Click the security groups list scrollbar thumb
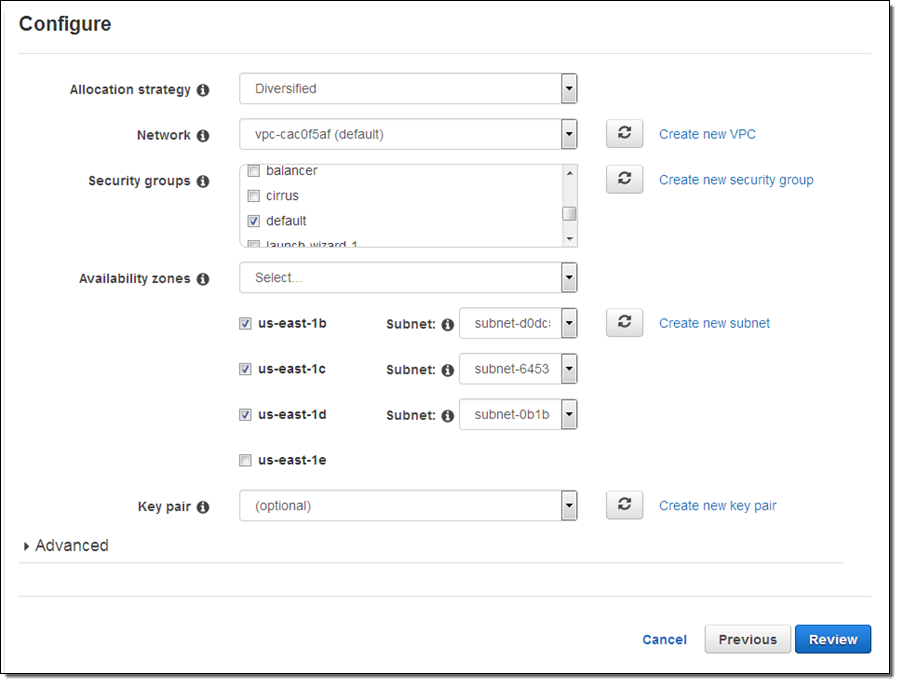The height and width of the screenshot is (684, 900). [569, 213]
